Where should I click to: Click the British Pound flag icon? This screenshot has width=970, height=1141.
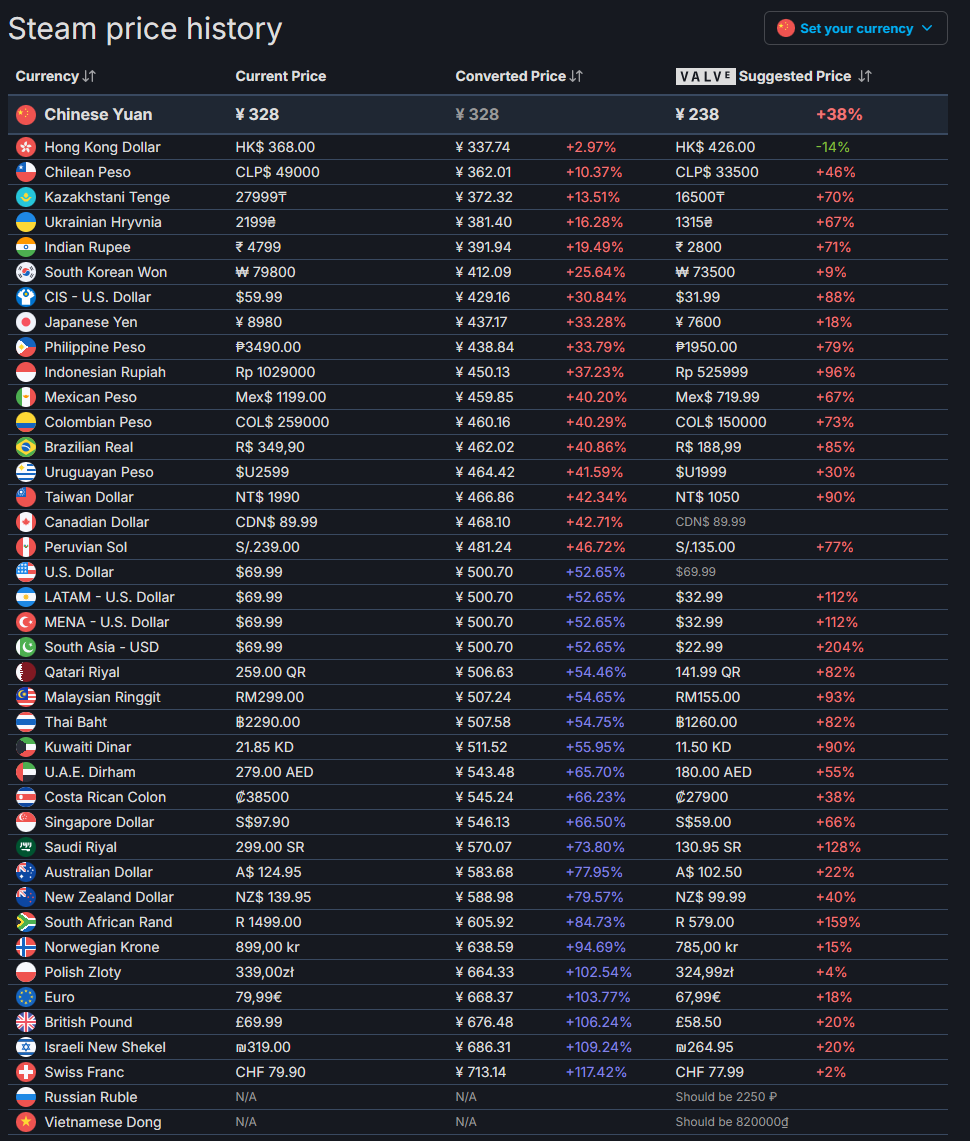pos(26,1022)
